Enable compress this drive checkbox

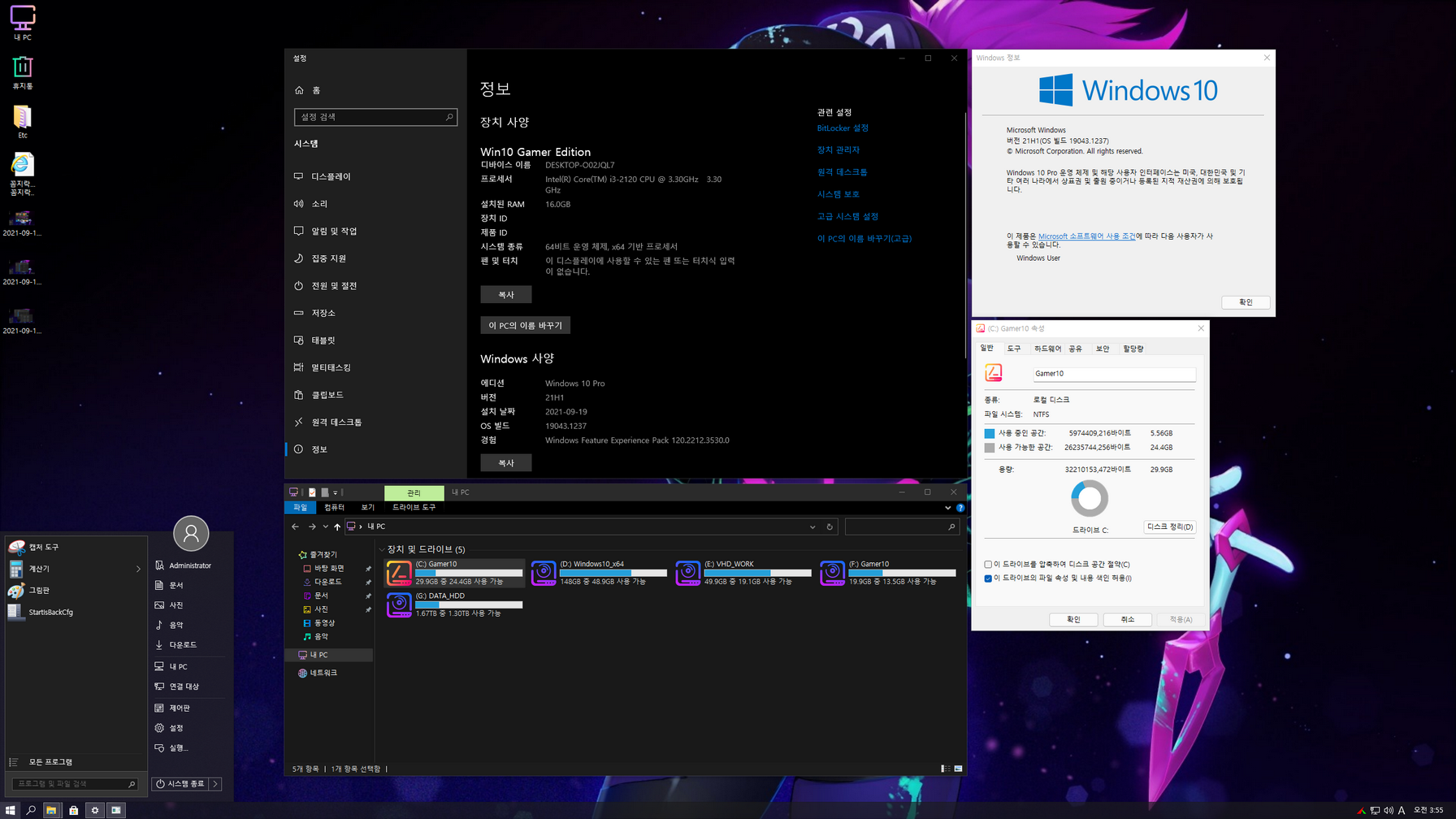click(x=988, y=564)
